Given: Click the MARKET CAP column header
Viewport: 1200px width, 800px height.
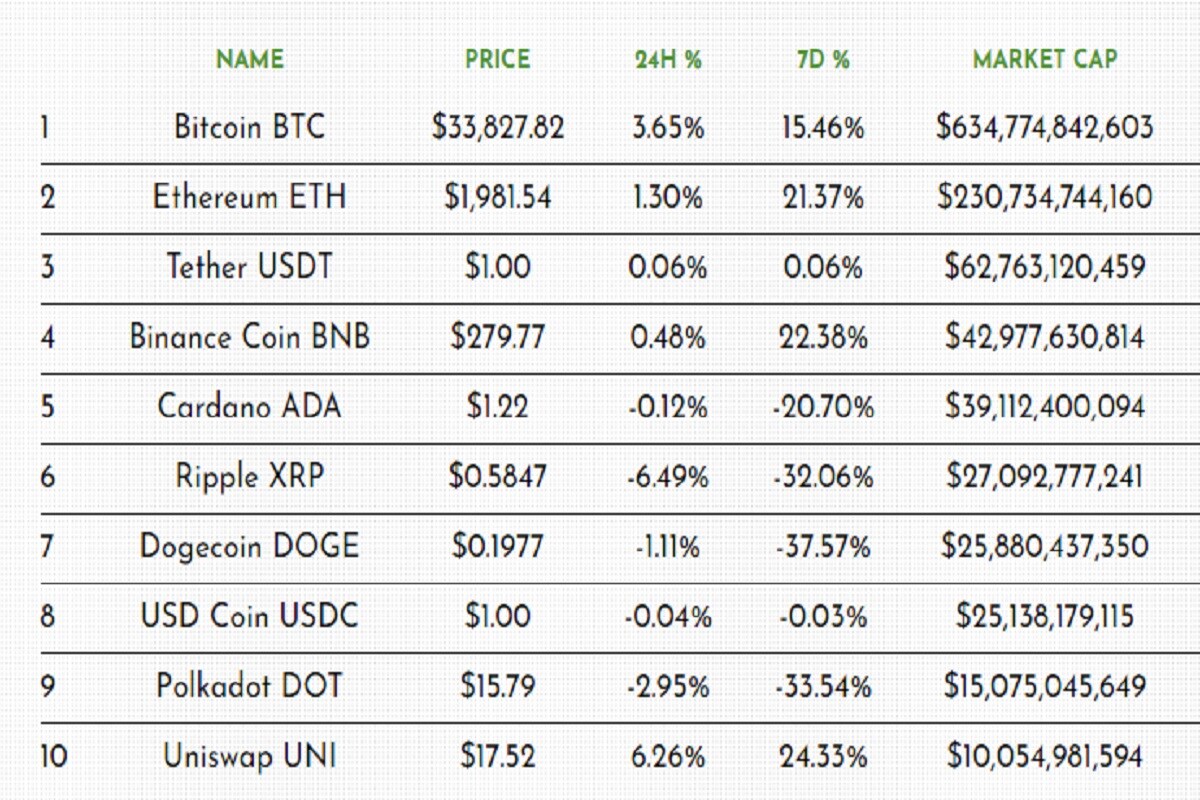Looking at the screenshot, I should tap(1045, 59).
